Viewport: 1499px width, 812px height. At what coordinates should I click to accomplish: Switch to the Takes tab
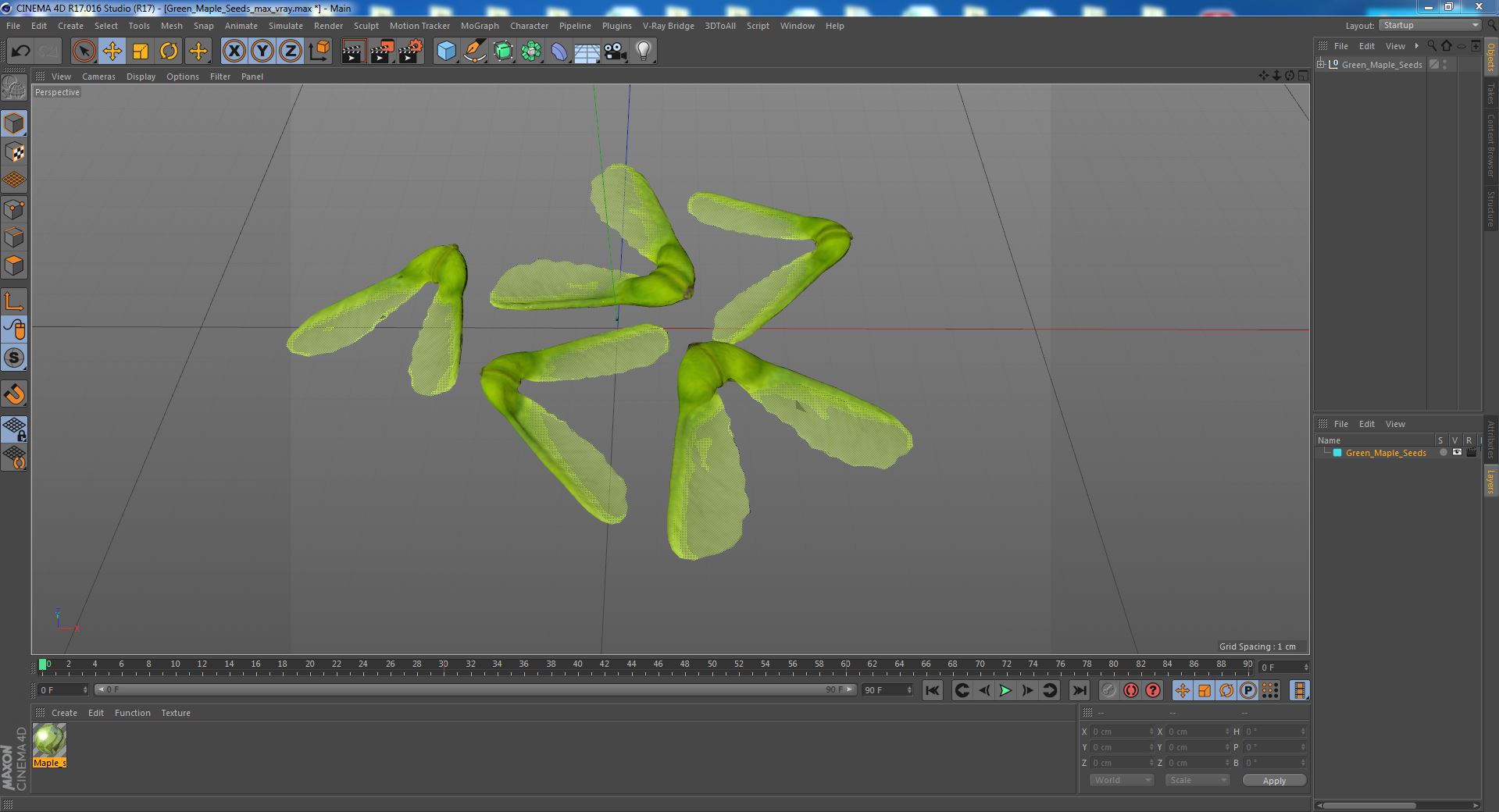[1490, 92]
